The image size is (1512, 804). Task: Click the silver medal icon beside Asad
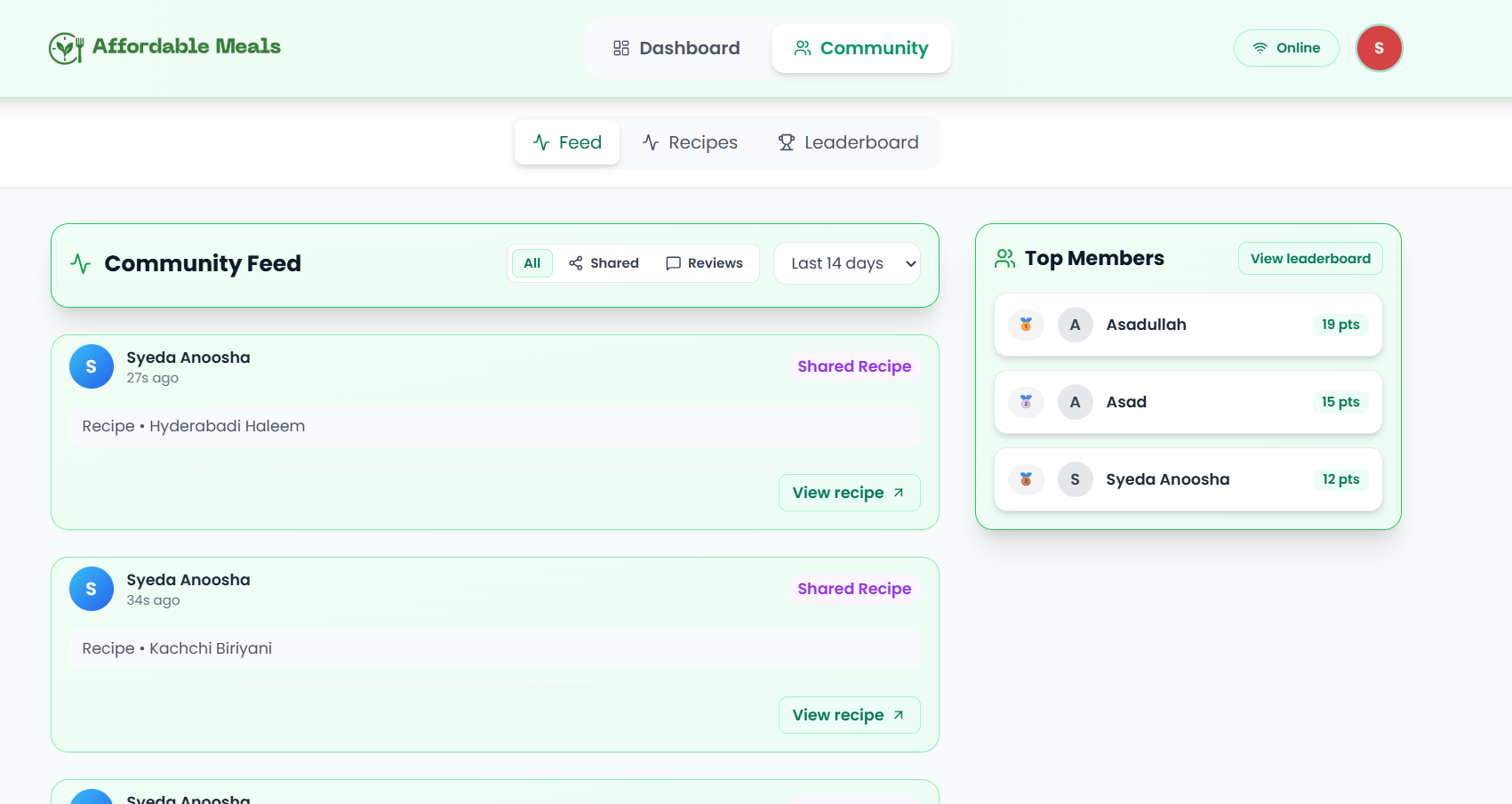(1026, 402)
